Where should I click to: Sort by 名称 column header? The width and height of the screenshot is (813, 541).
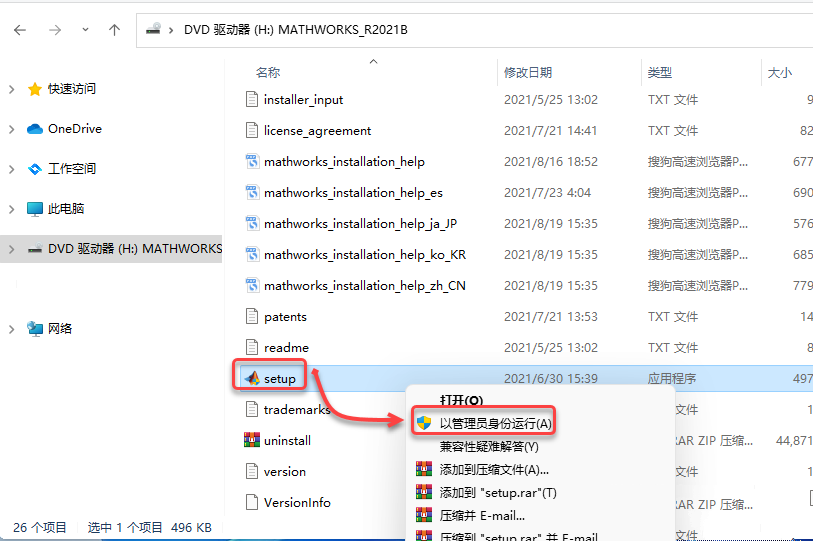click(268, 73)
